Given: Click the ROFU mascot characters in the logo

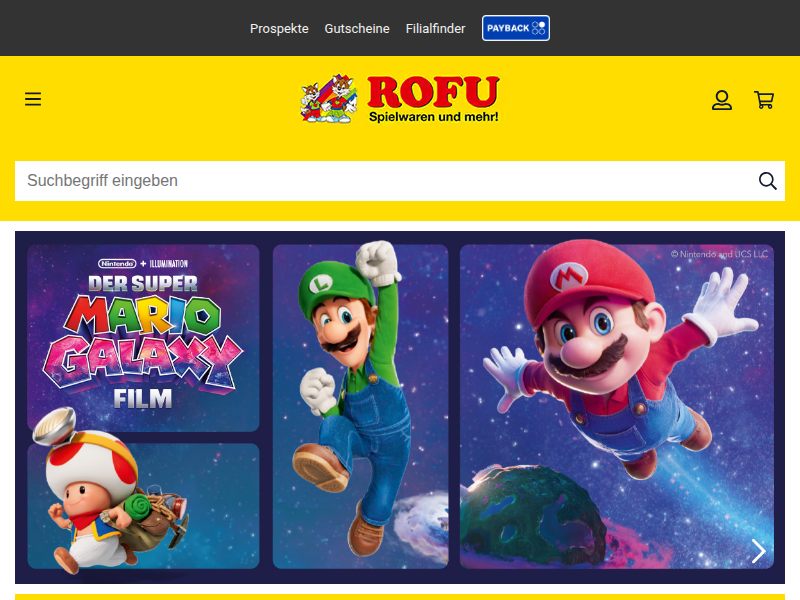Looking at the screenshot, I should coord(329,99).
